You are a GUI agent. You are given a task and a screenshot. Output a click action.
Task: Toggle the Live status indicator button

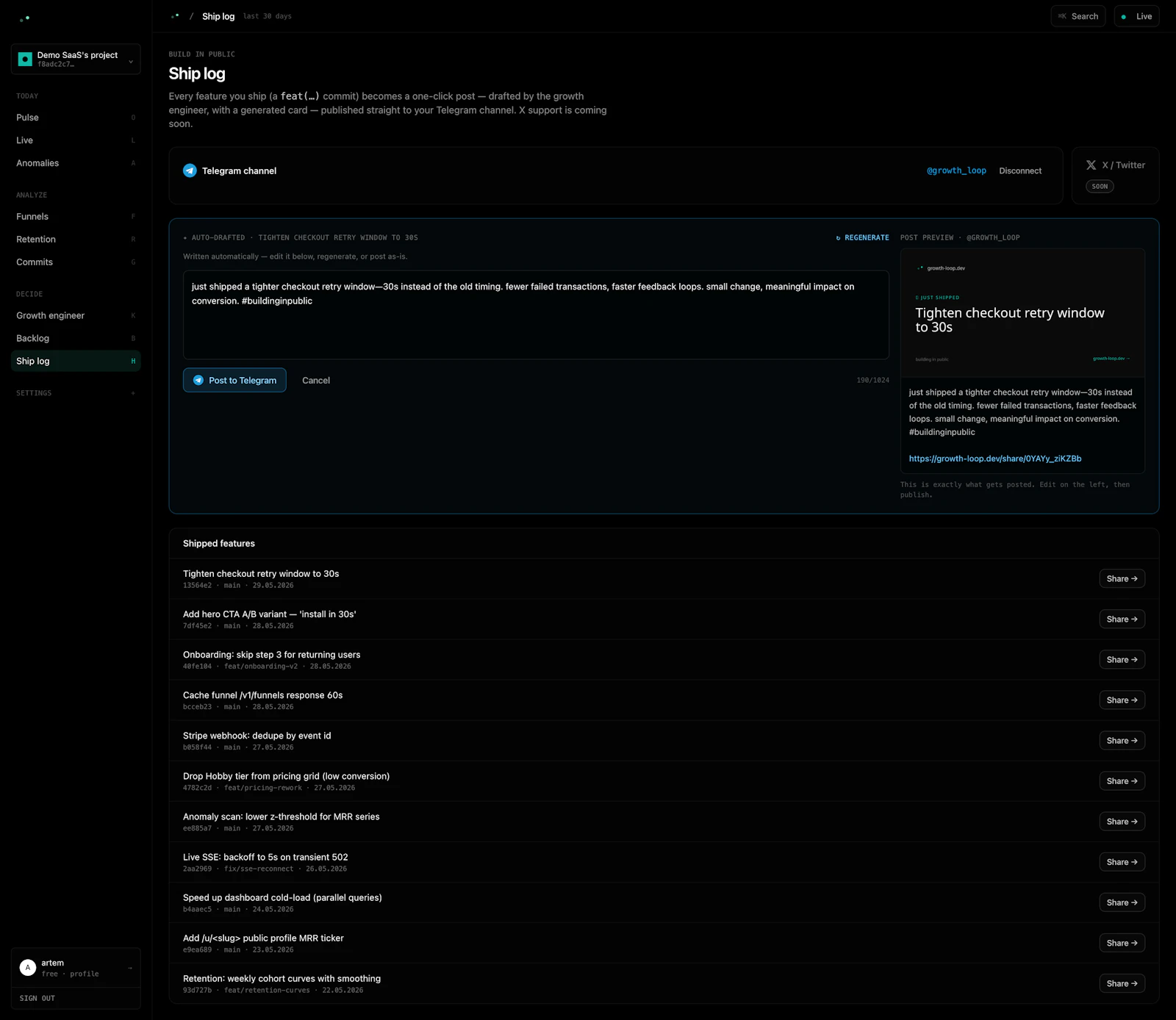click(x=1136, y=16)
